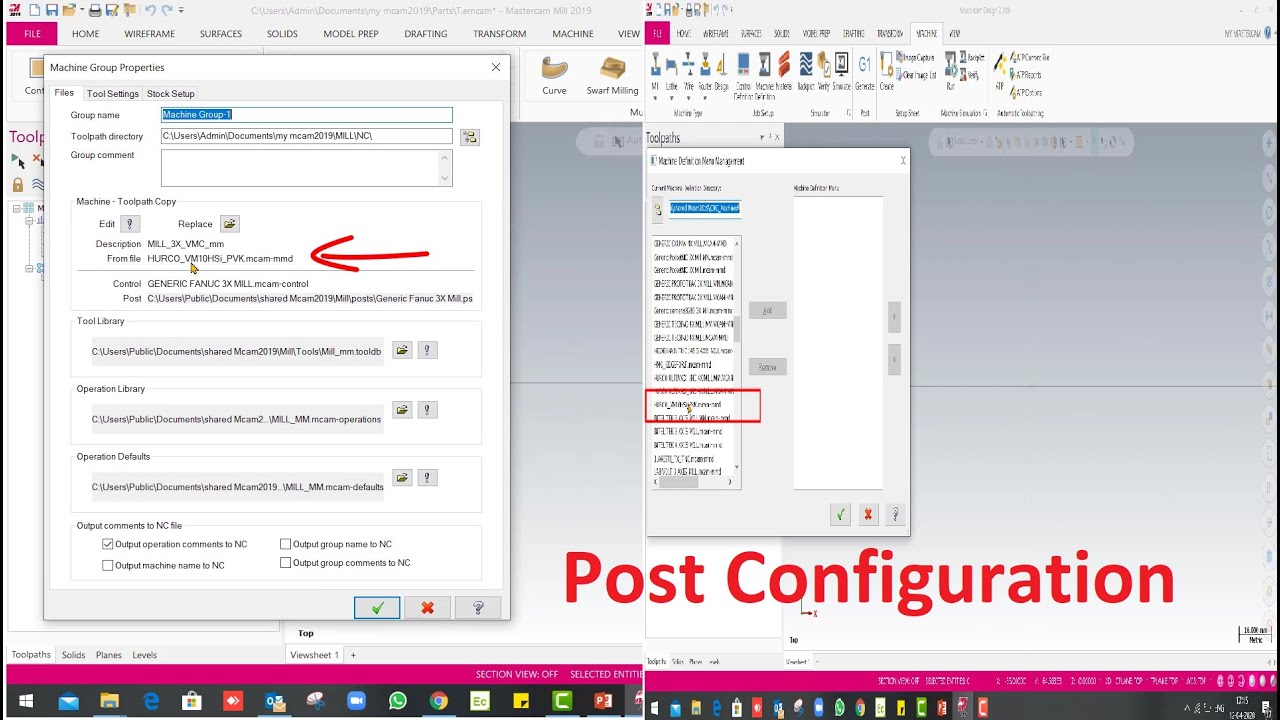1280x720 pixels.
Task: Open WhatsApp from left taskbar
Action: [398, 701]
